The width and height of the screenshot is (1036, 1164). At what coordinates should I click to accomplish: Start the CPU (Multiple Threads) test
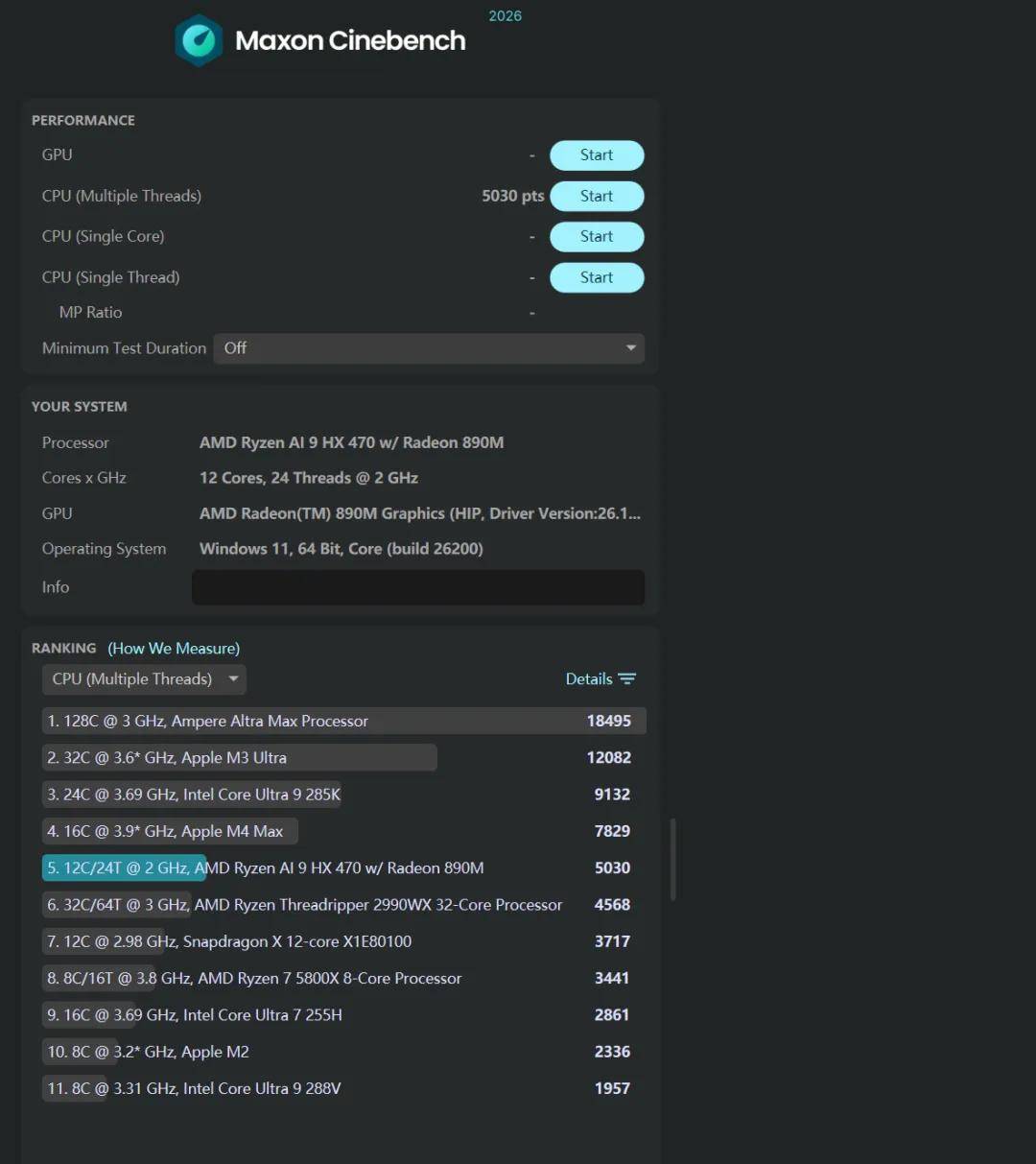point(597,196)
